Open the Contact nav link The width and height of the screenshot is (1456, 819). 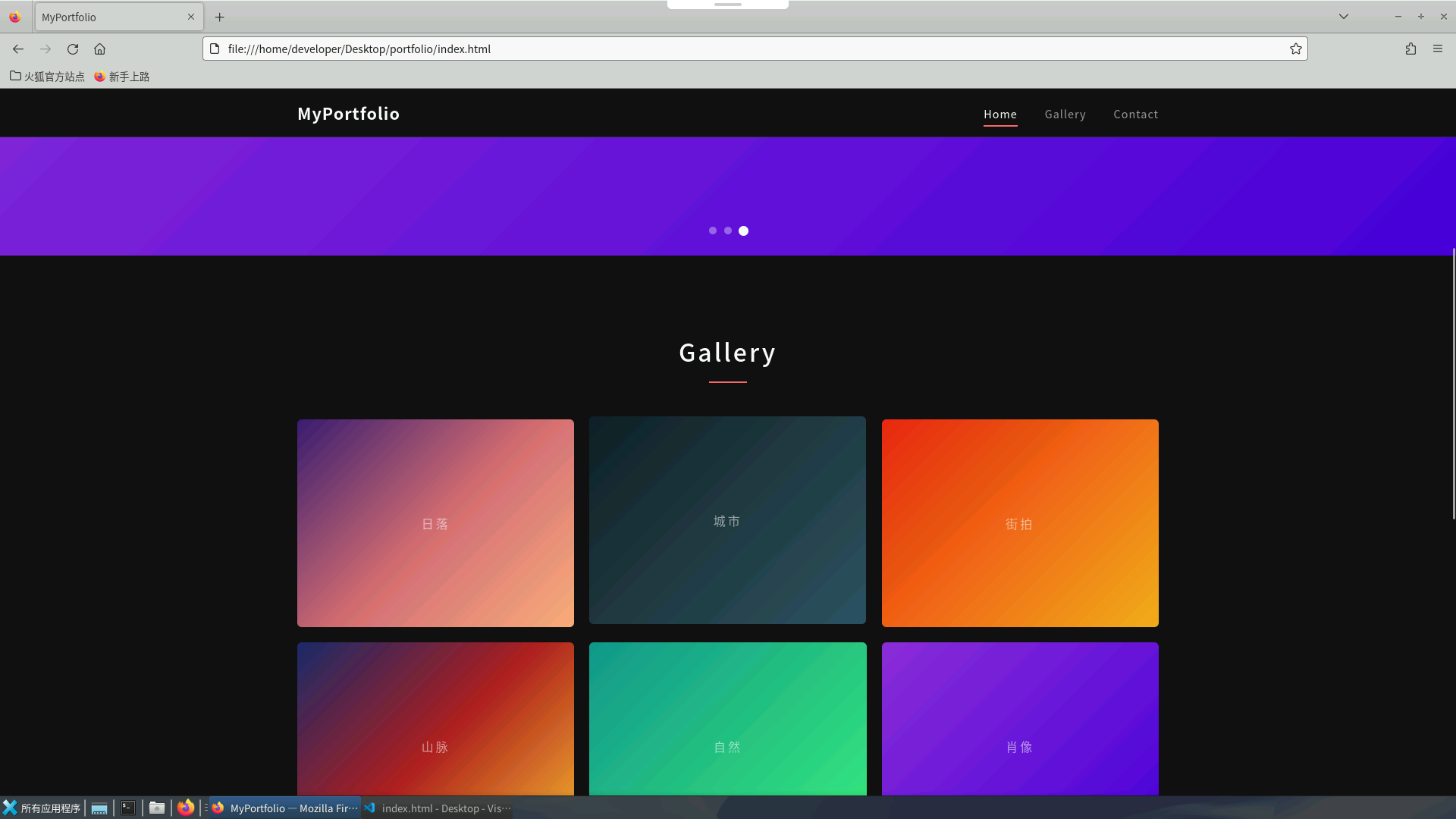1136,115
